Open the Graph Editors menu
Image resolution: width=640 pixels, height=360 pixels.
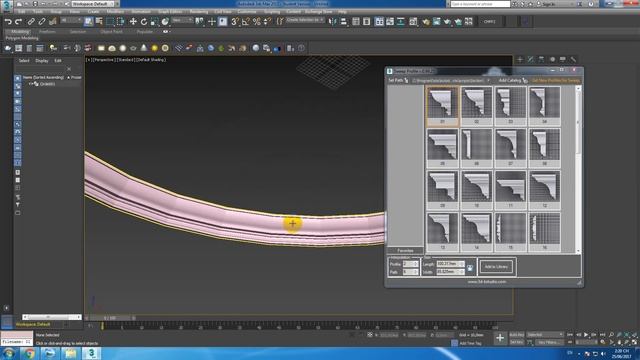(170, 12)
